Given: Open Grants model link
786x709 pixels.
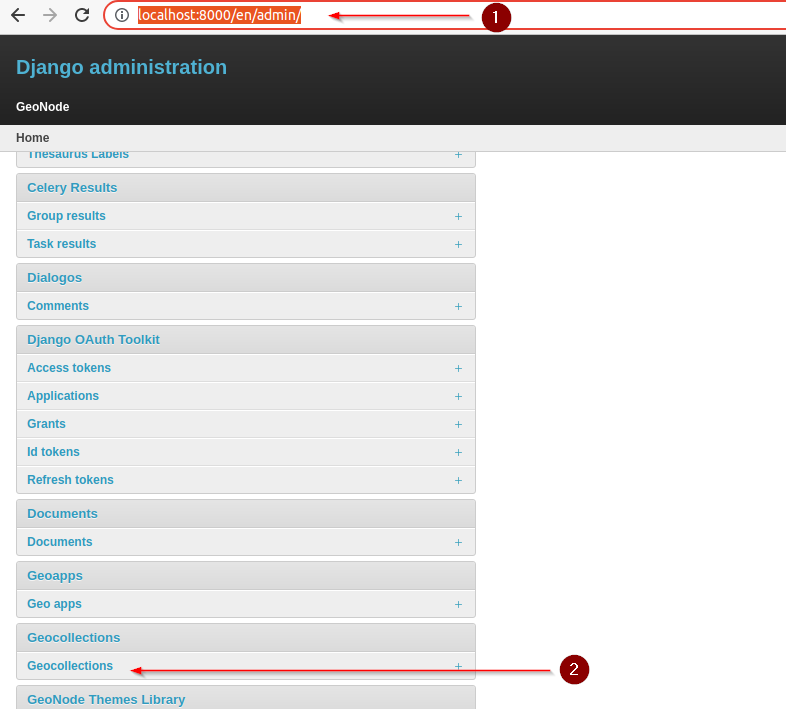Looking at the screenshot, I should (x=46, y=424).
